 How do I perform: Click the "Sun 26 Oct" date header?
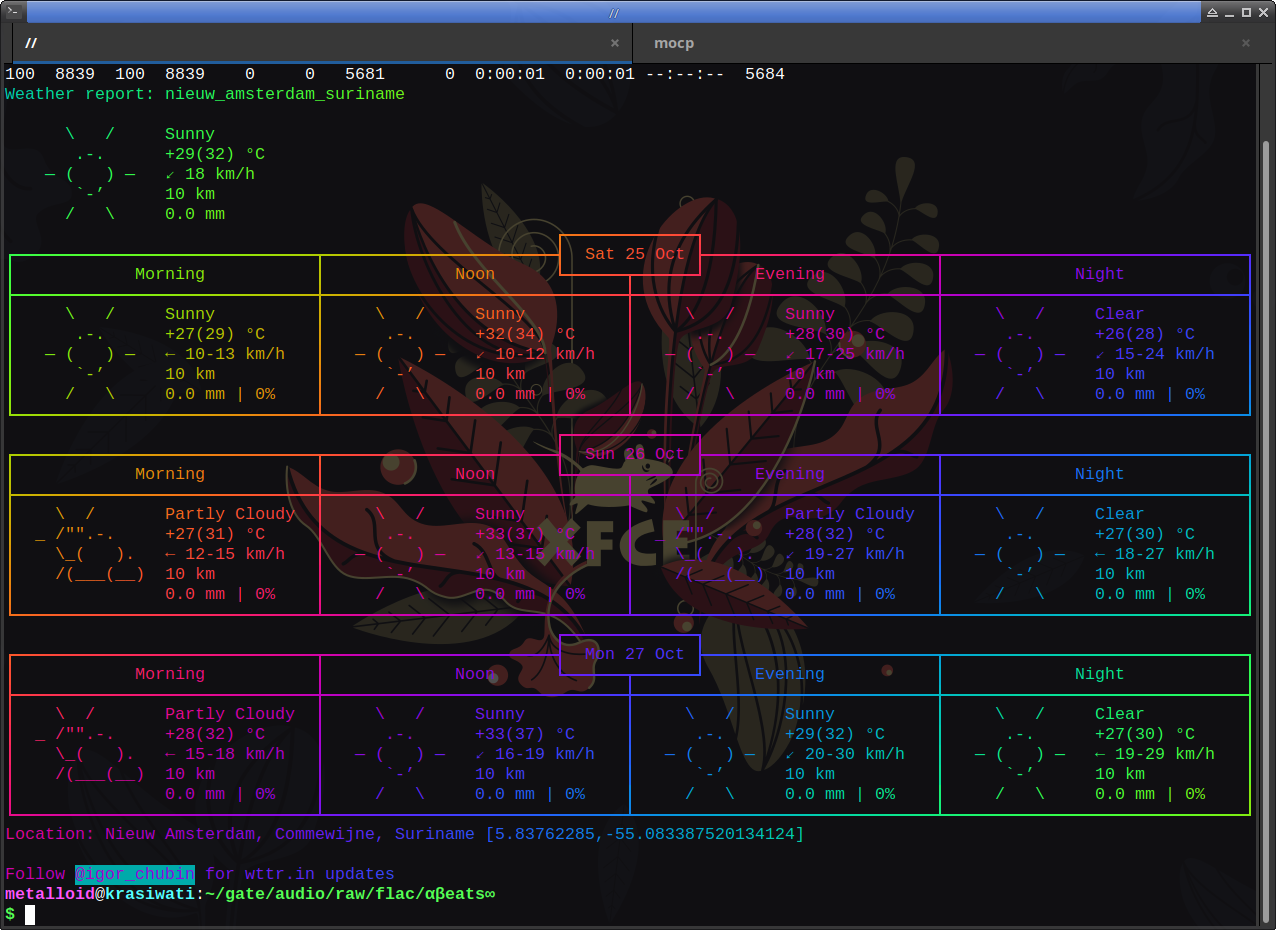(630, 454)
